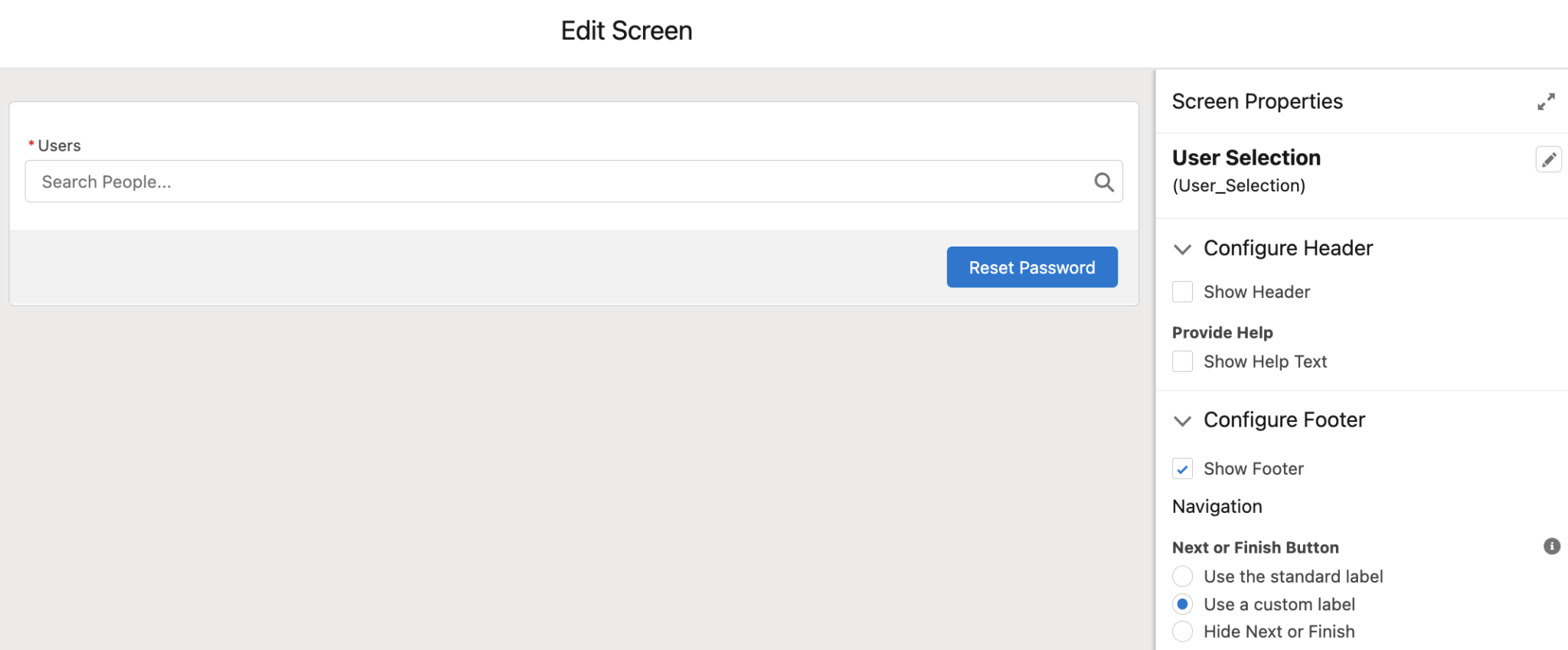Viewport: 1568px width, 650px height.
Task: Click the pencil icon to edit User Selection
Action: tap(1548, 159)
